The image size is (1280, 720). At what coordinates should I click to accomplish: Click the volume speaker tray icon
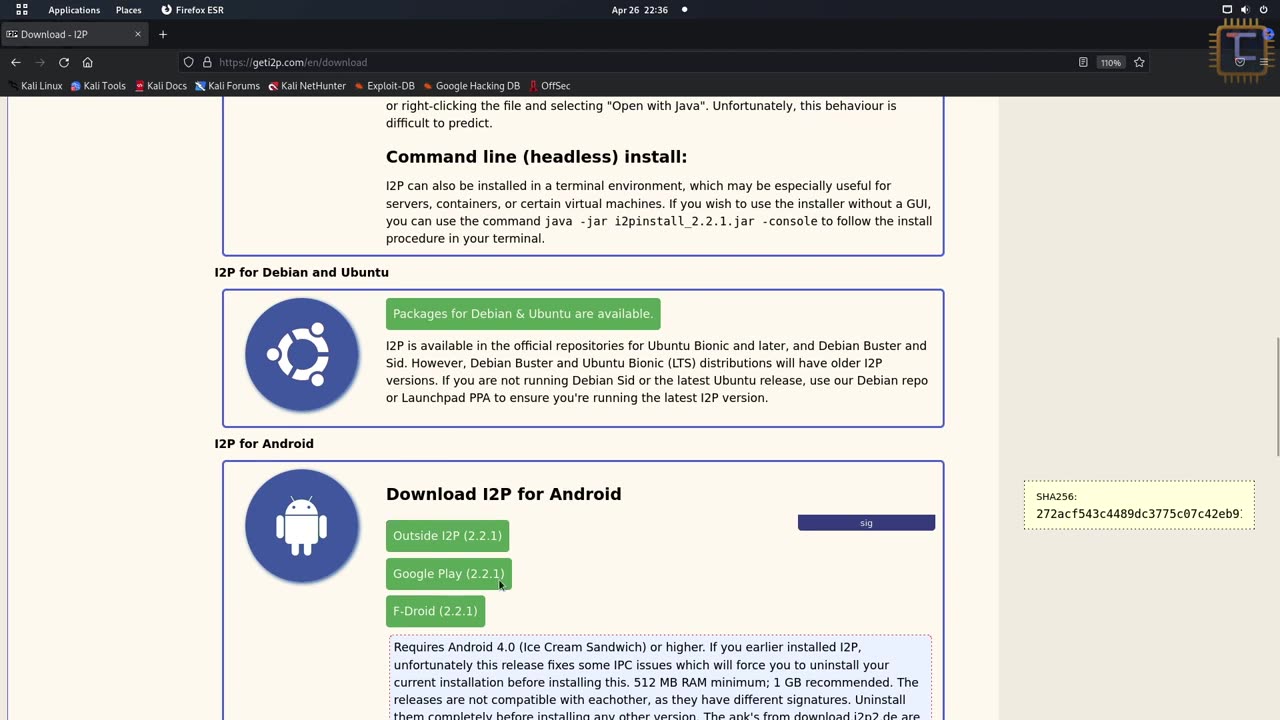click(1245, 10)
